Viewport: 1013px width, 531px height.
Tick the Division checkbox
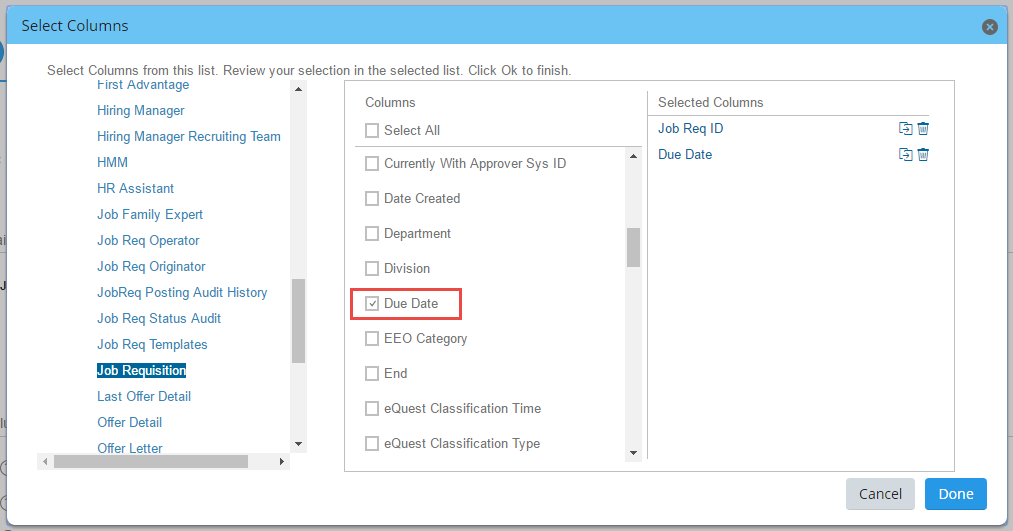coord(372,268)
